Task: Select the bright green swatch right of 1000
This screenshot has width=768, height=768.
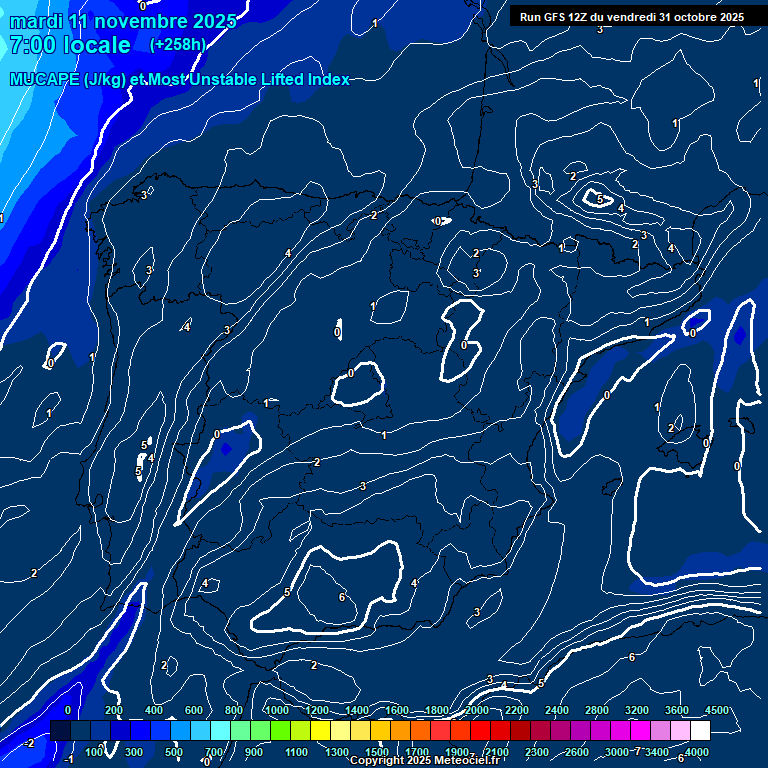Action: coord(281,730)
